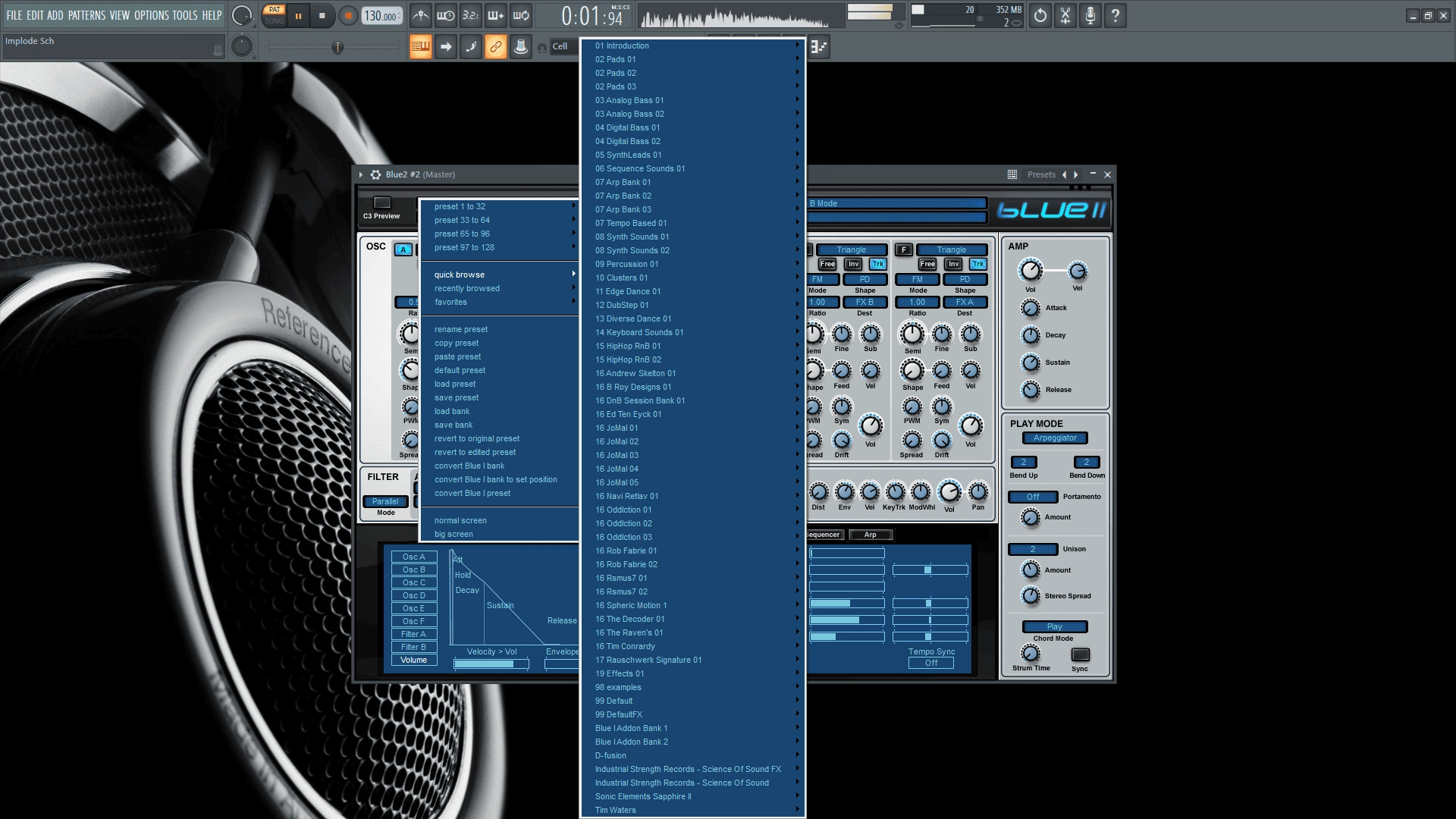Screen dimensions: 1456x819
Task: Open filter Parallel mode dropdown
Action: [385, 501]
